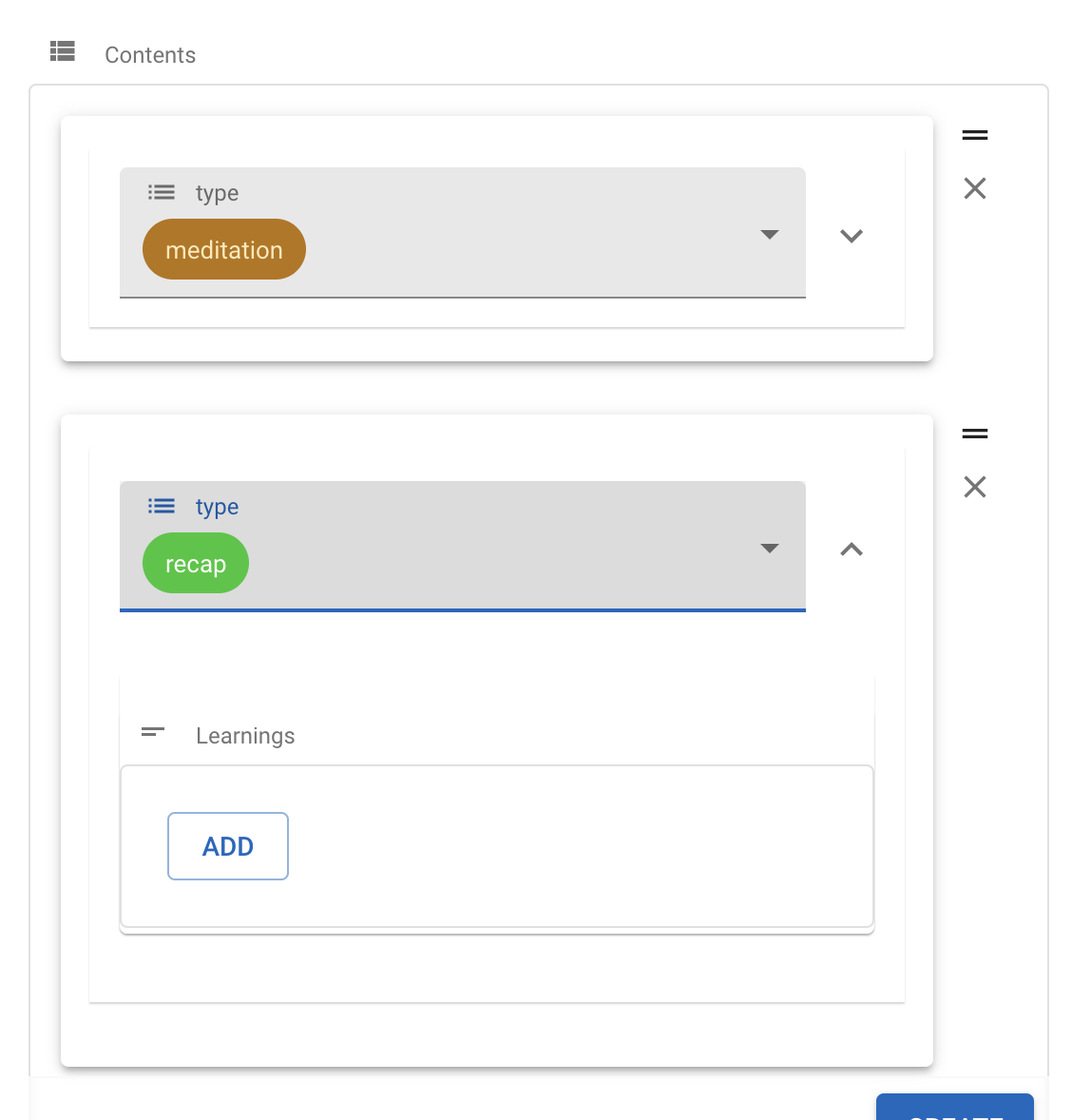Click the drag handle of the meditation item
Screen dimensions: 1091x1120
coord(974,134)
